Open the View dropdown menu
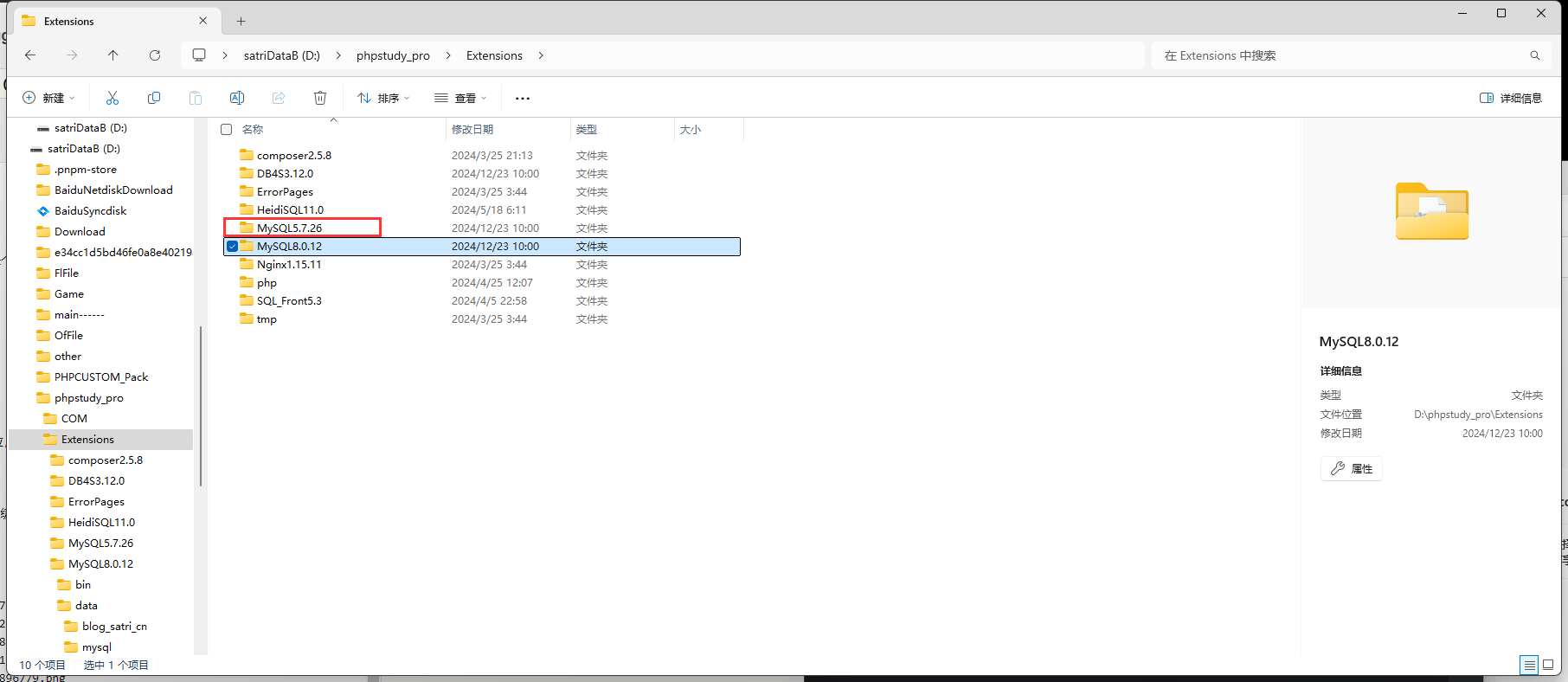 point(460,98)
